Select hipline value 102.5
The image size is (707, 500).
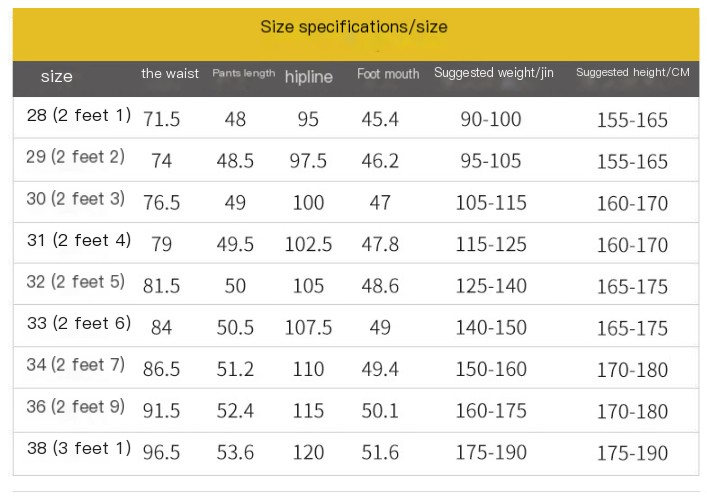point(308,244)
